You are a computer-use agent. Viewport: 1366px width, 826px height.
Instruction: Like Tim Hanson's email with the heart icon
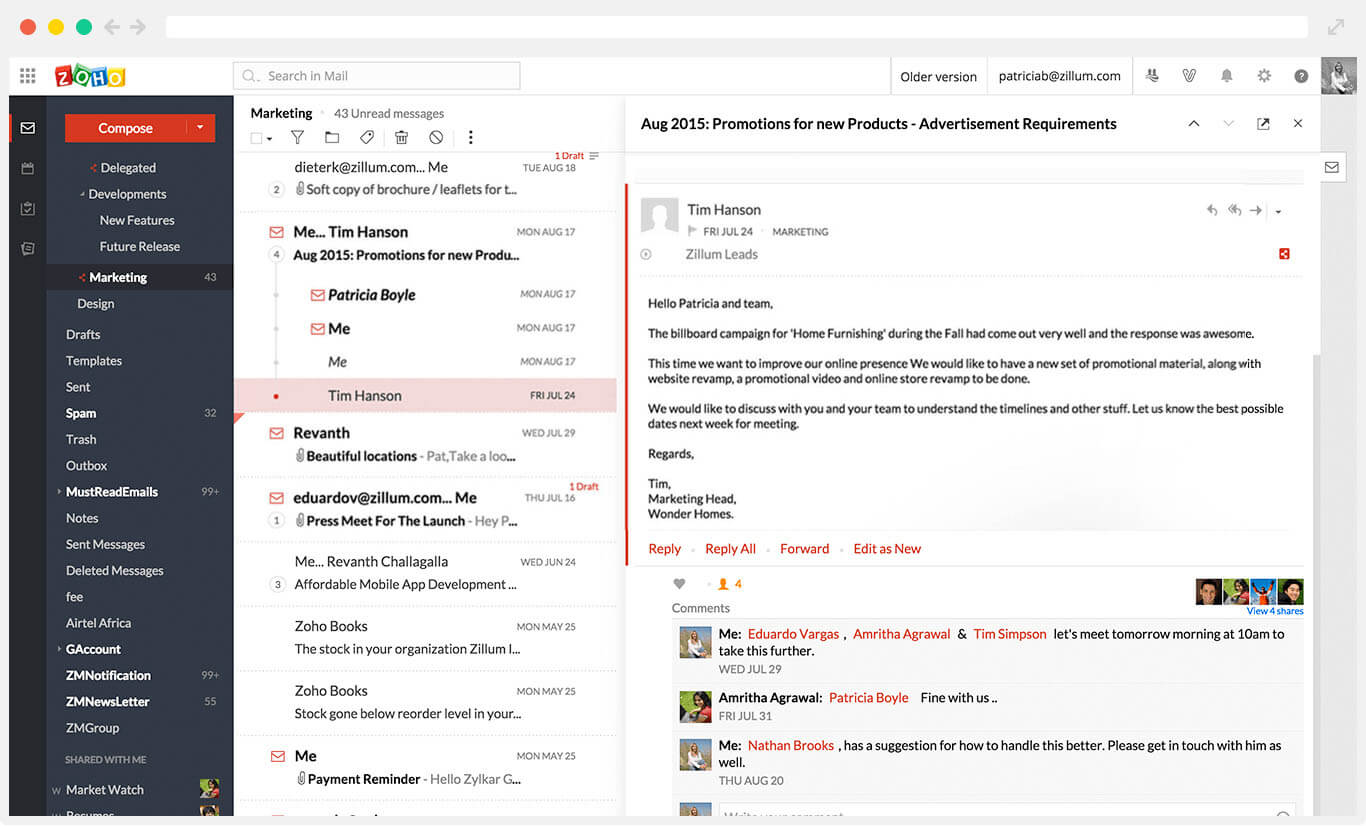coord(679,583)
